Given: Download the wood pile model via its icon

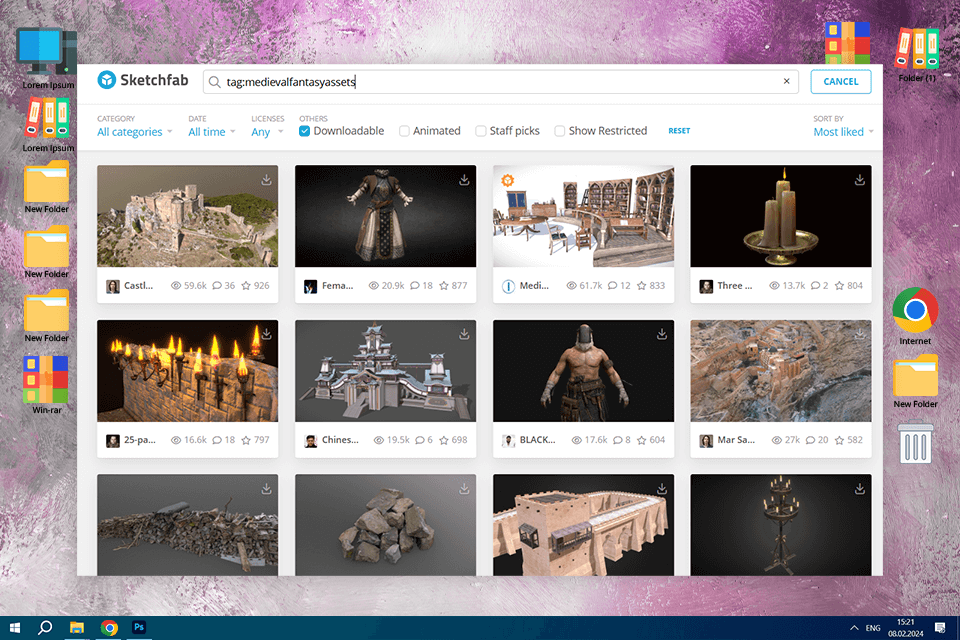Looking at the screenshot, I should (x=266, y=489).
